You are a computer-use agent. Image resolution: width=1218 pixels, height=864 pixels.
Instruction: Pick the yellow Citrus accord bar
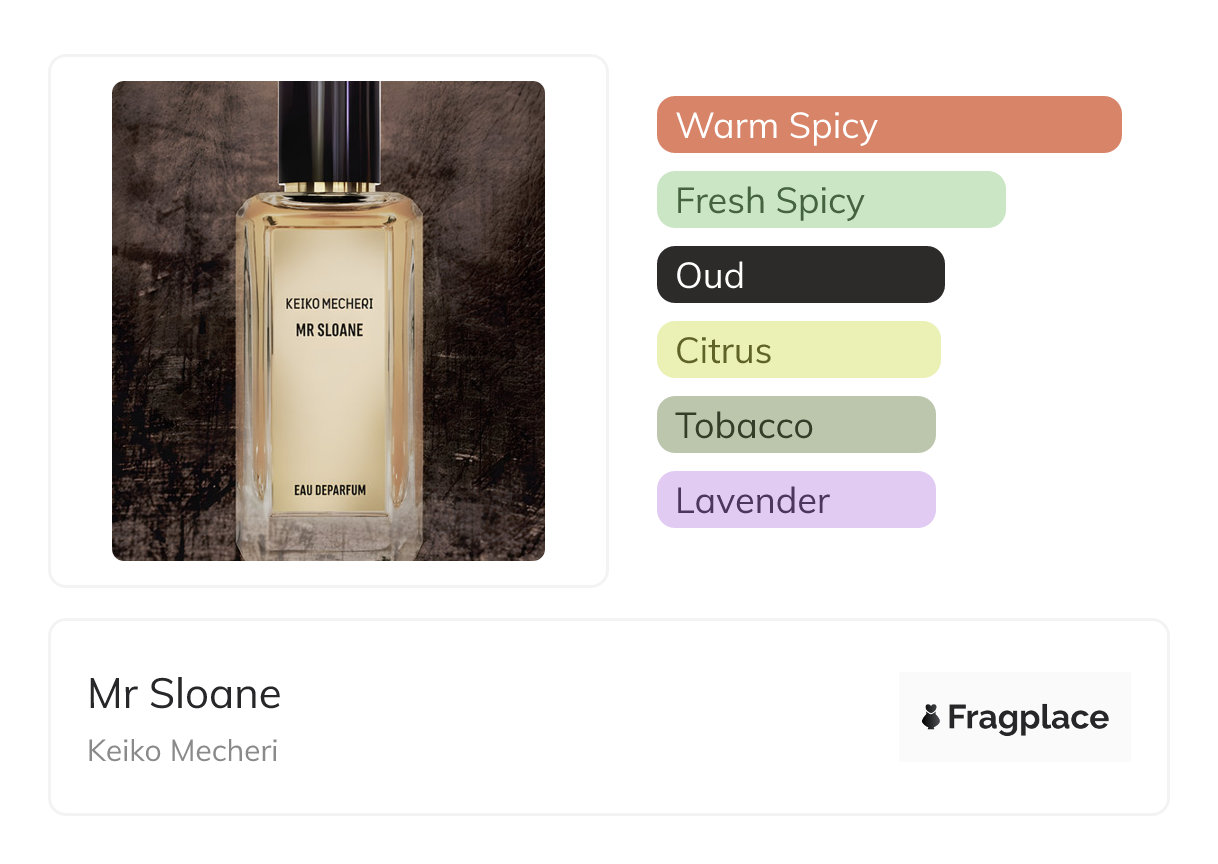click(799, 350)
